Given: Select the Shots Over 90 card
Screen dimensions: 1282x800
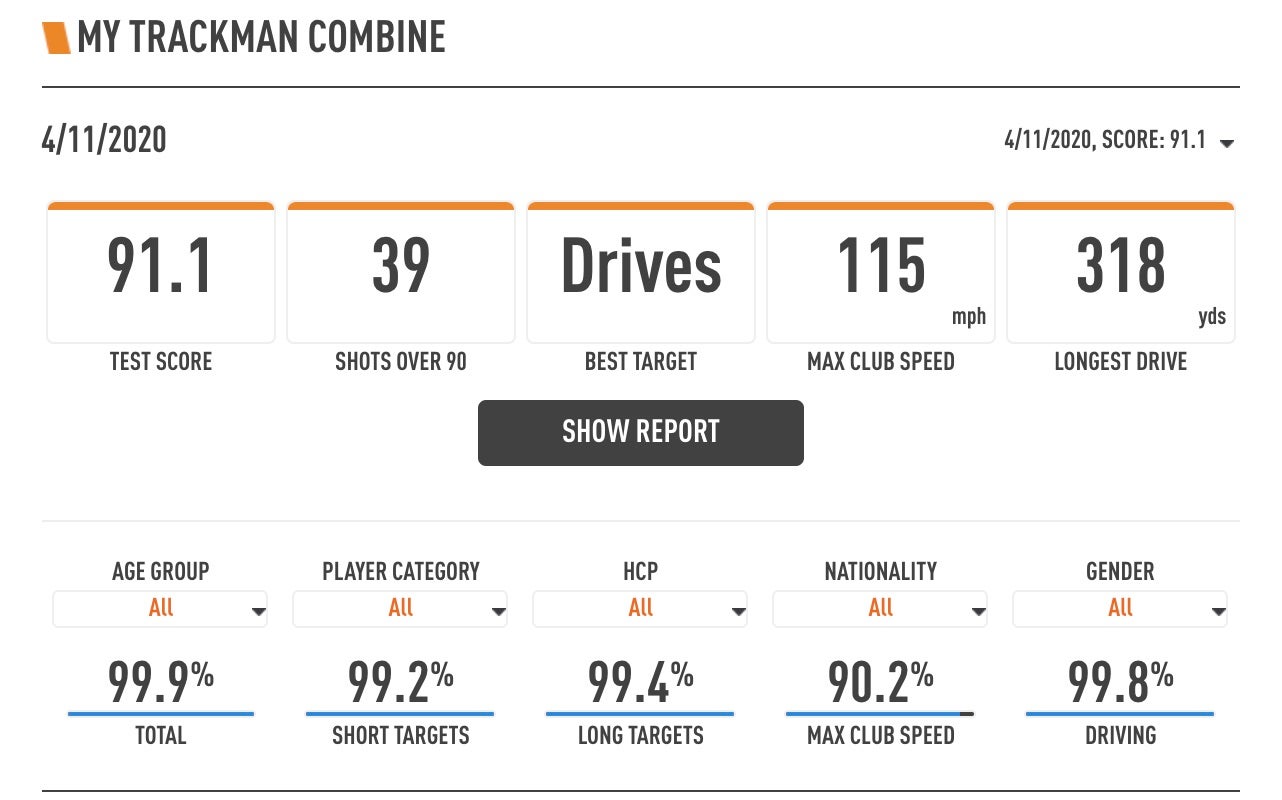Looking at the screenshot, I should [401, 272].
